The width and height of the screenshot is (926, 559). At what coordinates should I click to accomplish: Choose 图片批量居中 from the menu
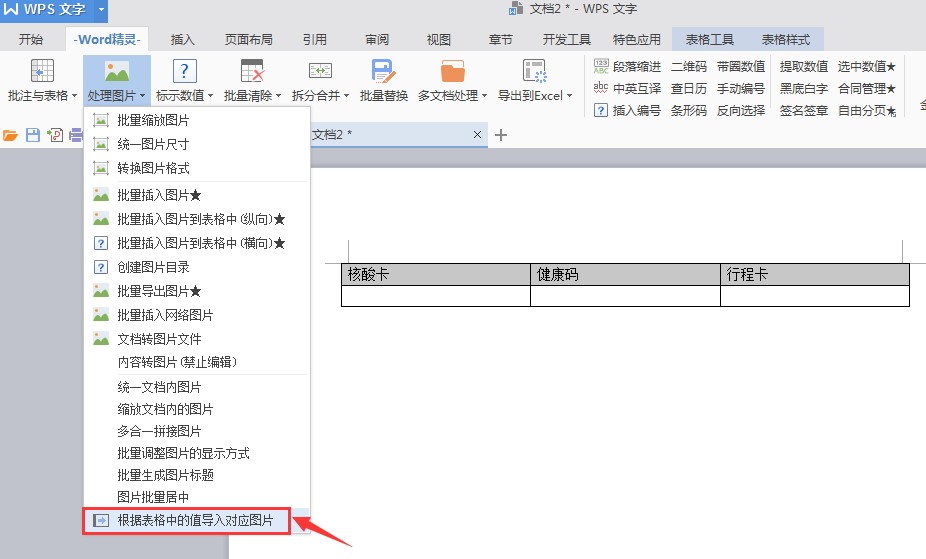click(x=197, y=497)
